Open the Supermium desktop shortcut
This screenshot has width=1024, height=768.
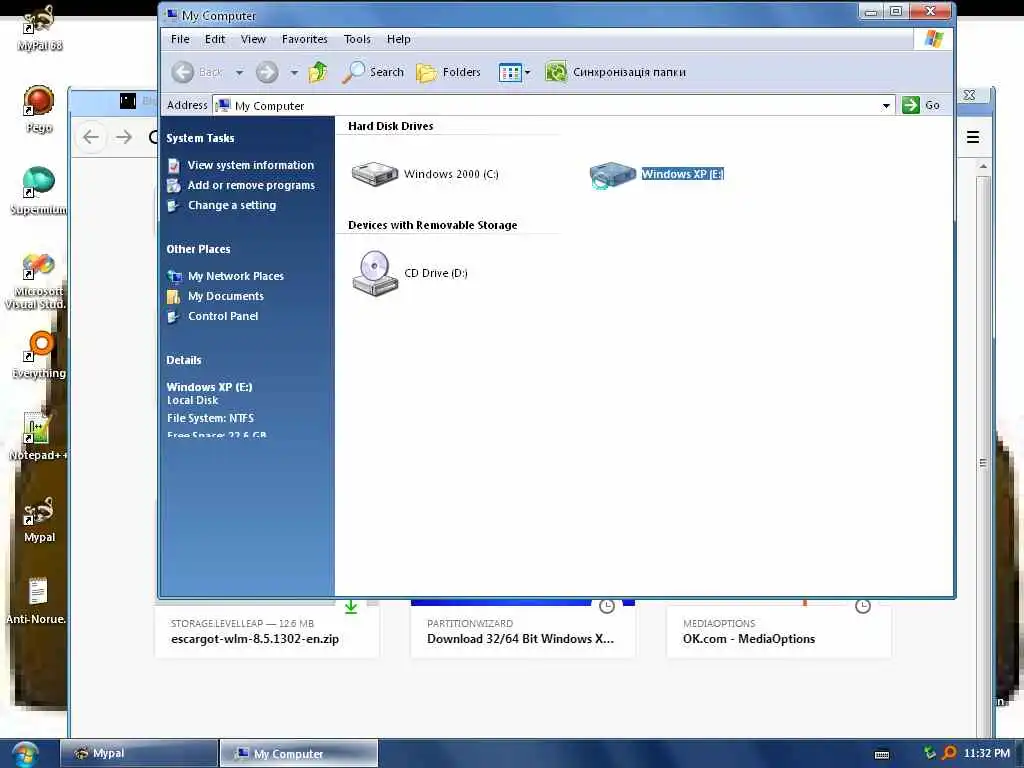tap(39, 191)
